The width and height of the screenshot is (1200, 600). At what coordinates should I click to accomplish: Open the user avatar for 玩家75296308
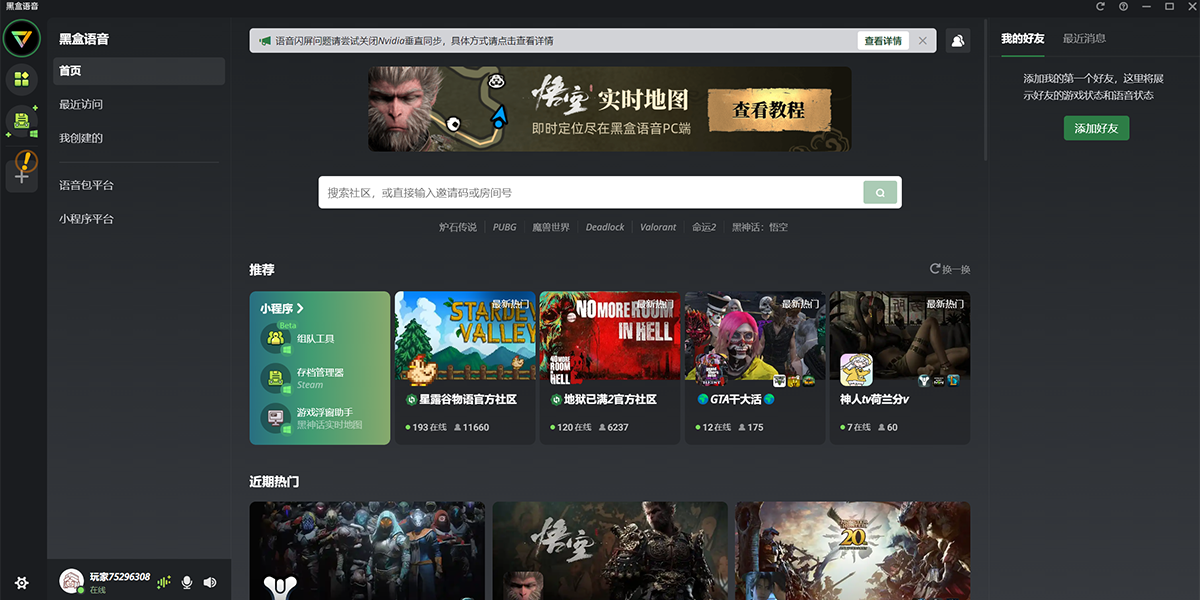pos(71,581)
